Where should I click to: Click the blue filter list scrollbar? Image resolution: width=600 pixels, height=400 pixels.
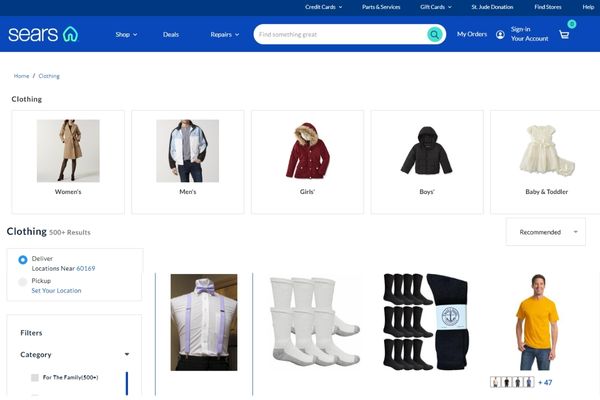point(127,383)
